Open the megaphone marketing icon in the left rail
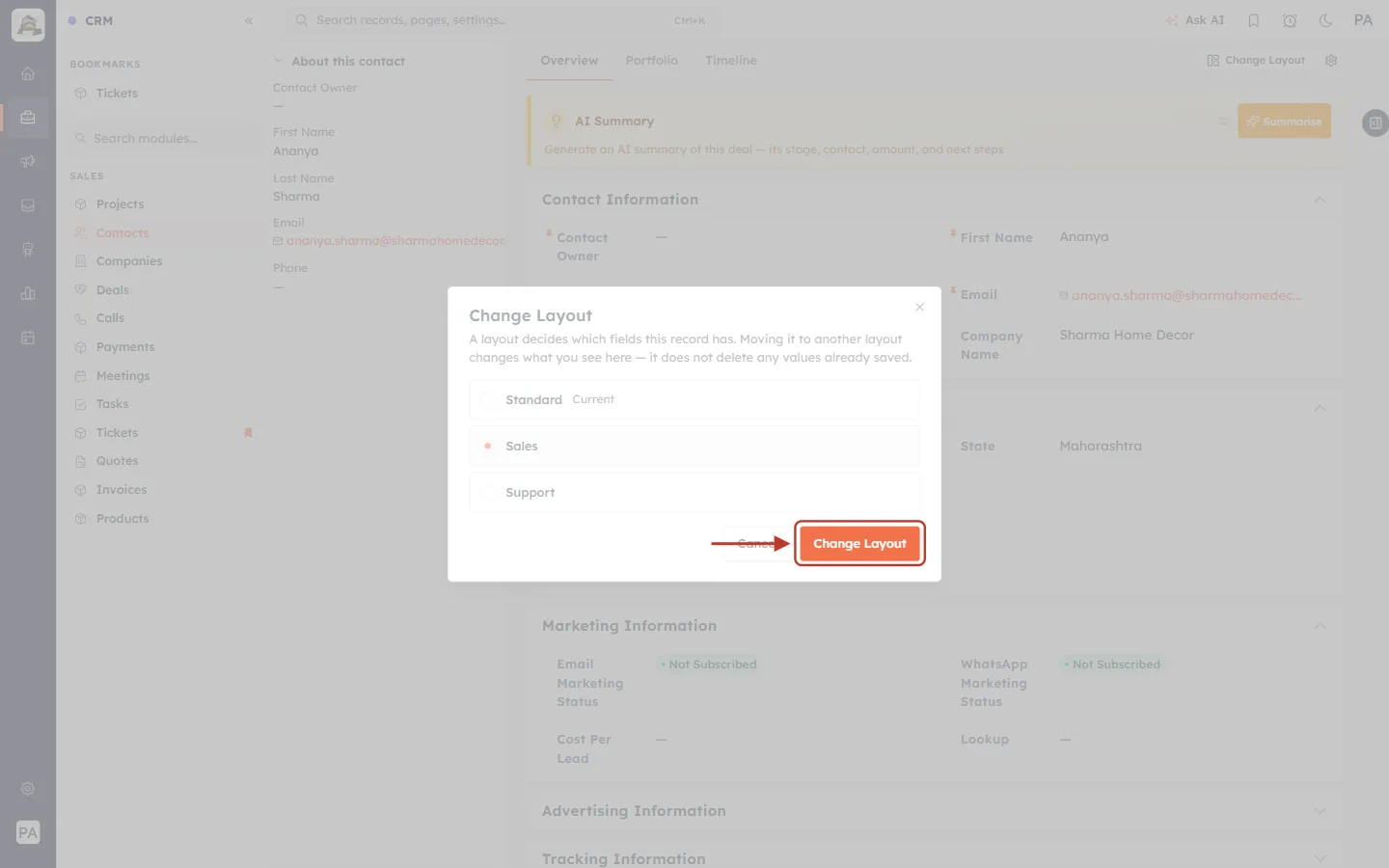This screenshot has height=868, width=1389. click(x=28, y=162)
